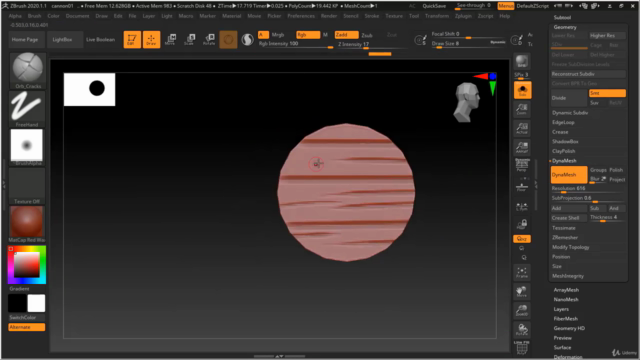Image resolution: width=640 pixels, height=360 pixels.
Task: Open the Alpha menu
Action: click(15, 16)
